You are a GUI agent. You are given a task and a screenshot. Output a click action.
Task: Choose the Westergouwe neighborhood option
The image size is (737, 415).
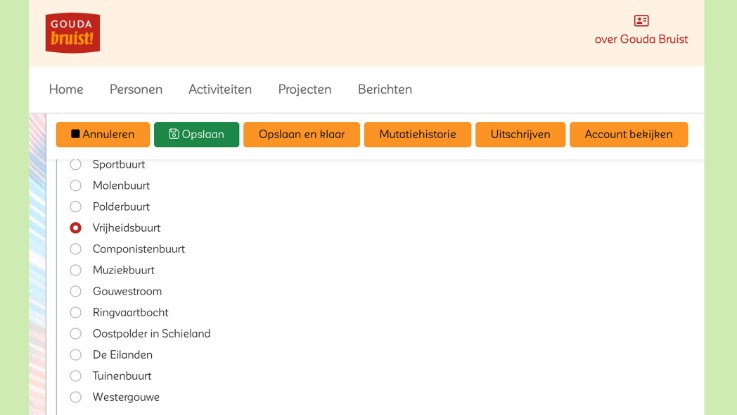(75, 397)
